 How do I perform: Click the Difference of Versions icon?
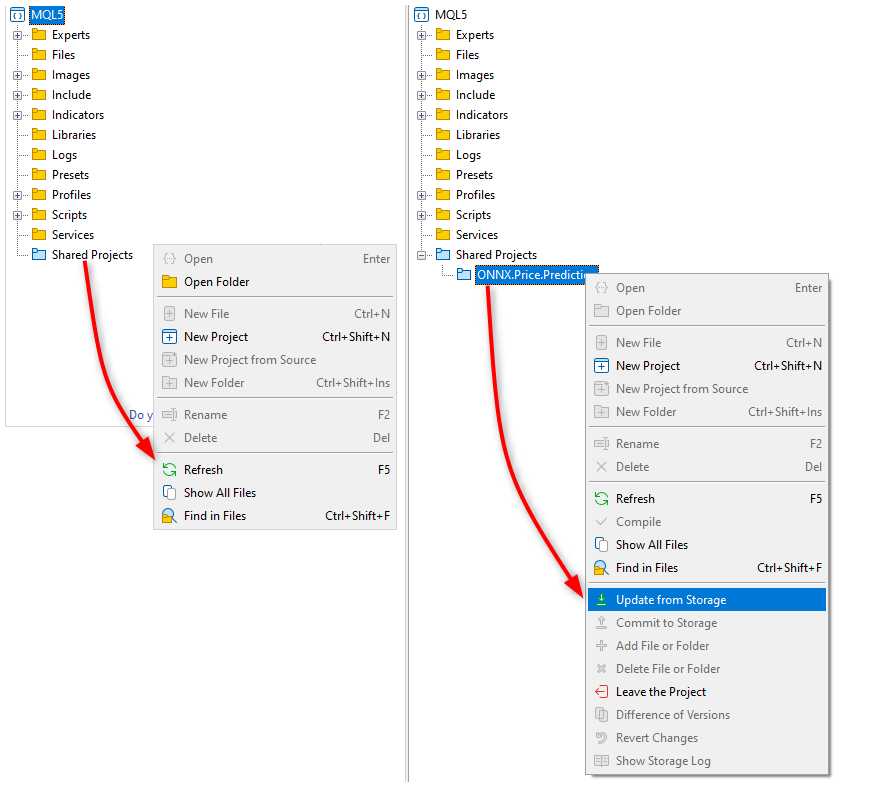coord(601,715)
